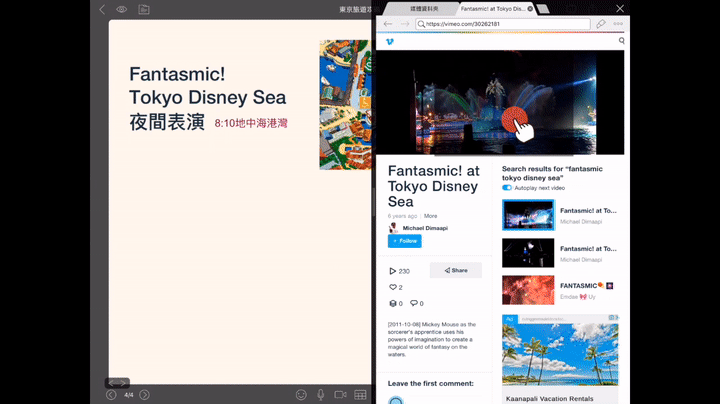Click the heart like icon
The image size is (720, 404).
pyautogui.click(x=393, y=287)
